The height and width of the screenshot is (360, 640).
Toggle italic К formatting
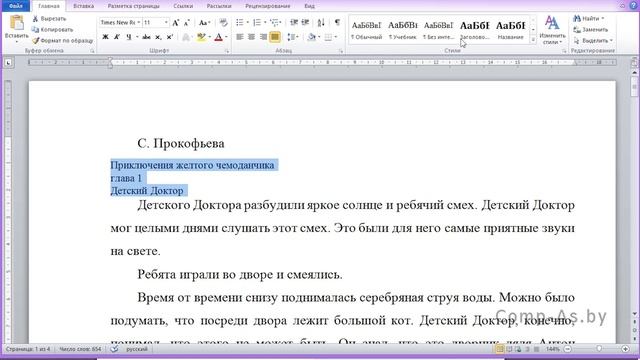pos(117,37)
